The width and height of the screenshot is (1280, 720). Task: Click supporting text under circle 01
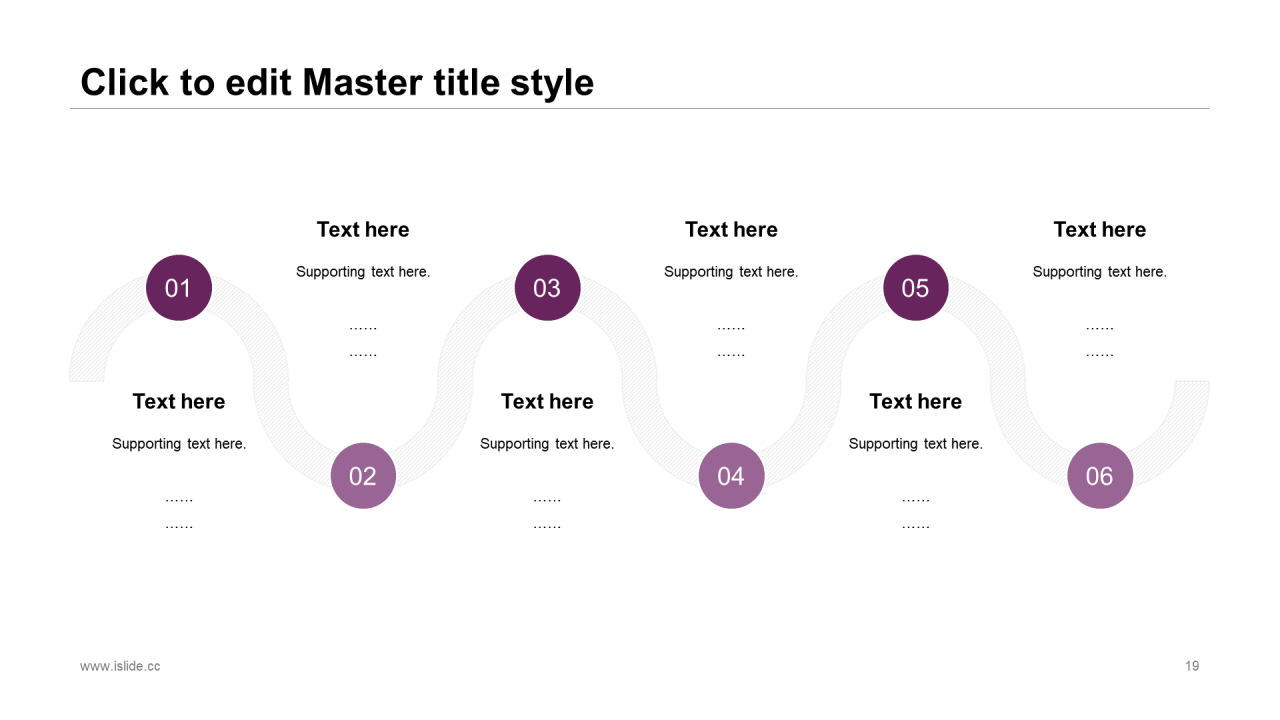179,444
